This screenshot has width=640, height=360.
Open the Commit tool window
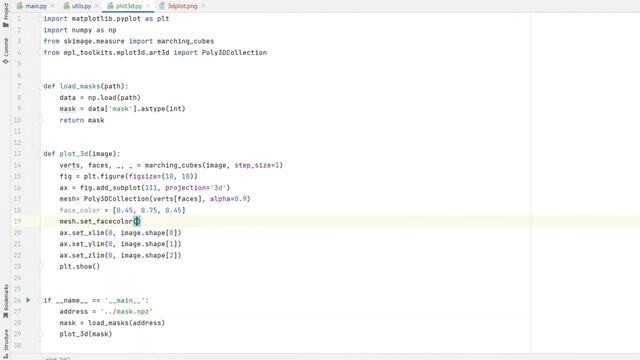pyautogui.click(x=6, y=51)
